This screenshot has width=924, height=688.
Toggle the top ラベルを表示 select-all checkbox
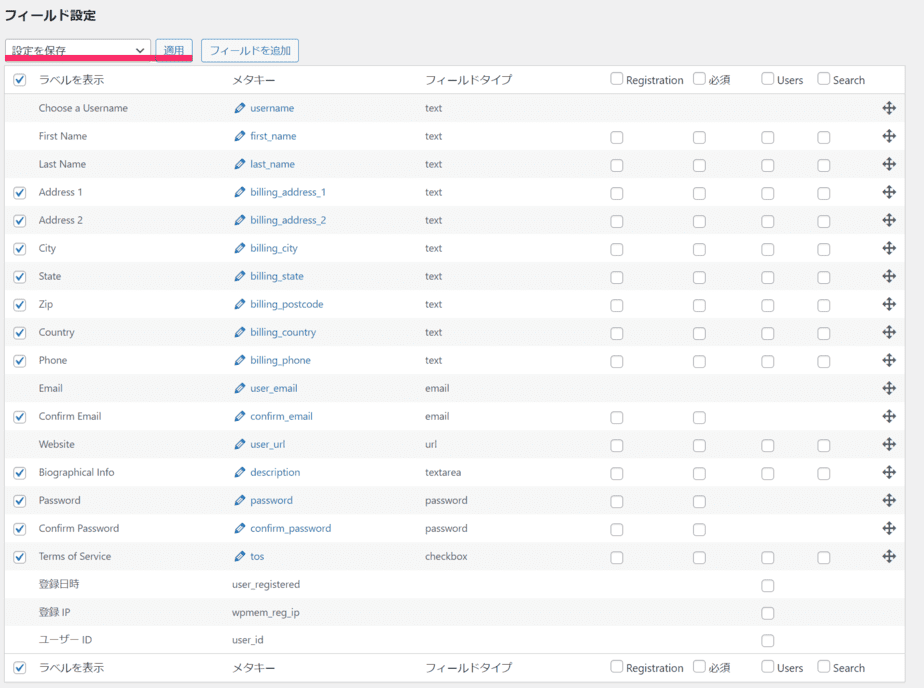tap(20, 80)
